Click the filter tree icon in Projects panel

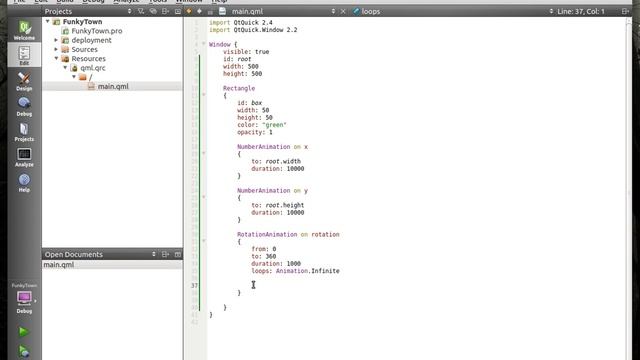coord(141,11)
